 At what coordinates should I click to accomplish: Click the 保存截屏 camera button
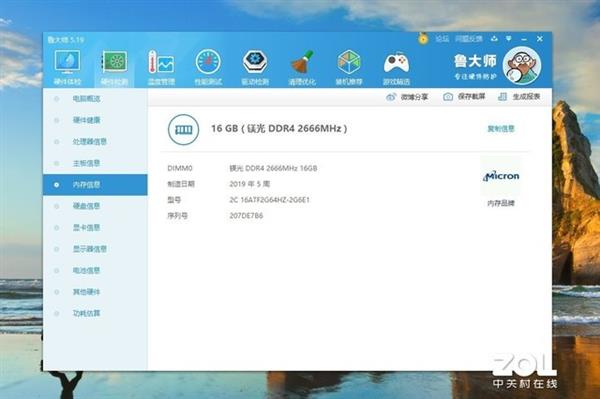(464, 97)
